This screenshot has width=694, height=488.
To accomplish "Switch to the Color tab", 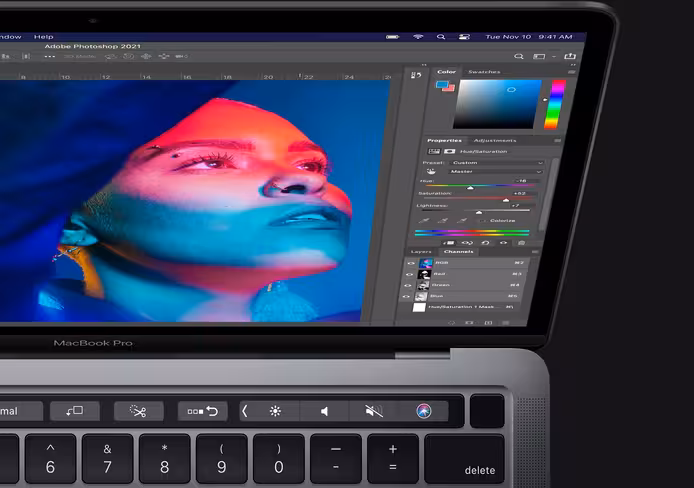I will [446, 71].
